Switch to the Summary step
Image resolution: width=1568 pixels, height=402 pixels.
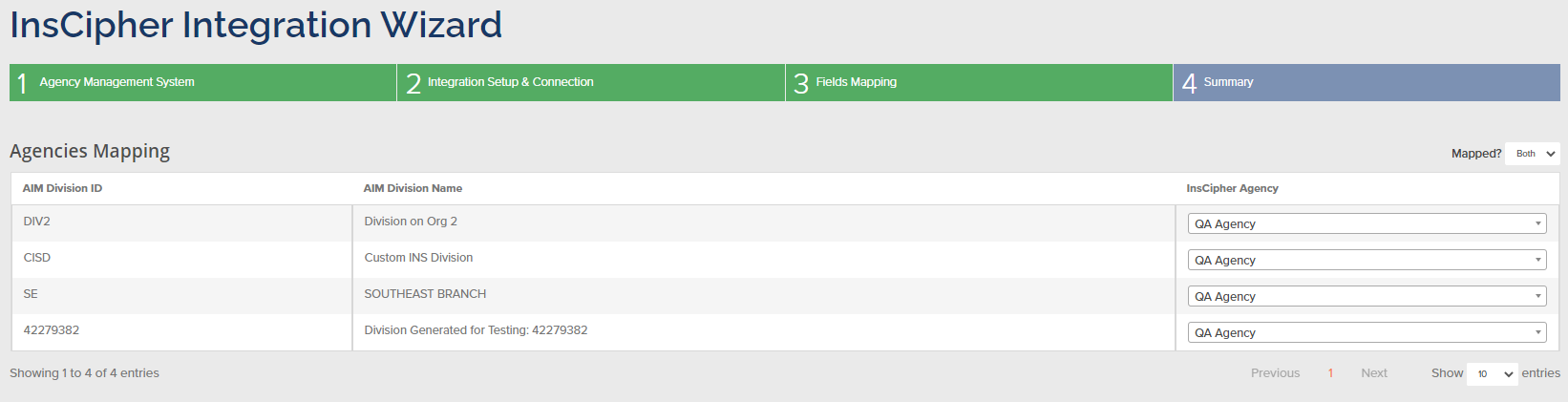[1366, 82]
